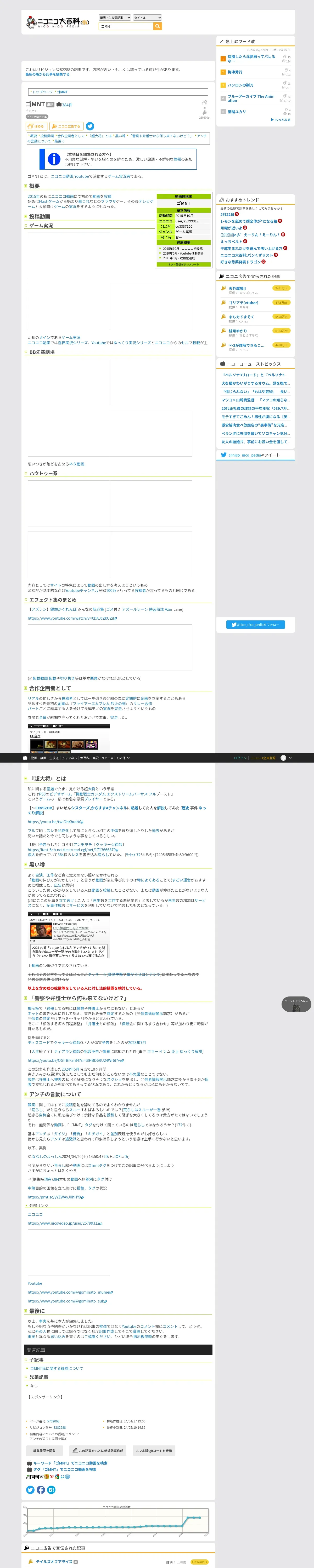Click the search input containing ゴMNT
The width and height of the screenshot is (314, 1568).
(126, 26)
